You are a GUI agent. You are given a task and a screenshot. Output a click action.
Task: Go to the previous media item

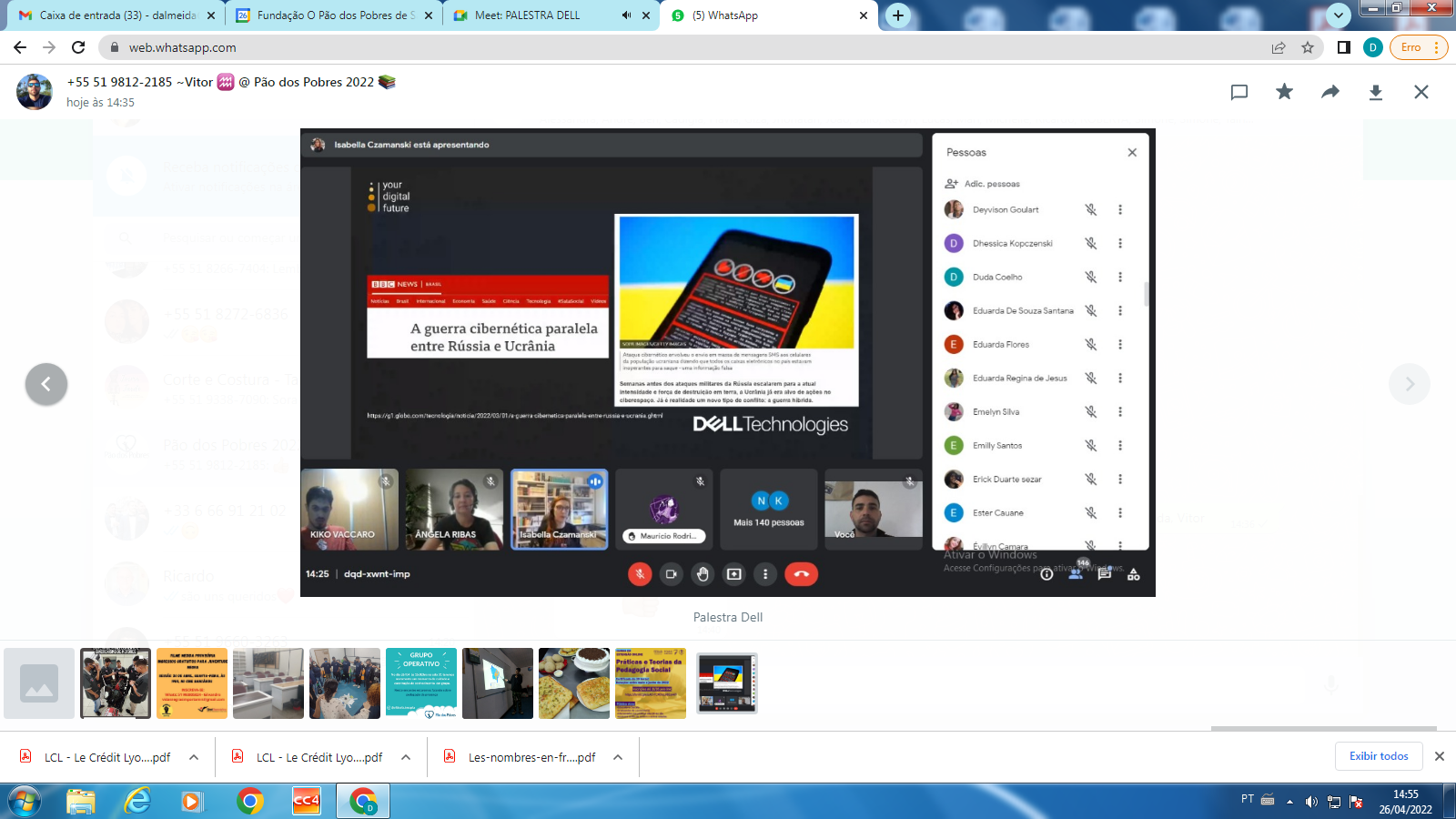[46, 384]
